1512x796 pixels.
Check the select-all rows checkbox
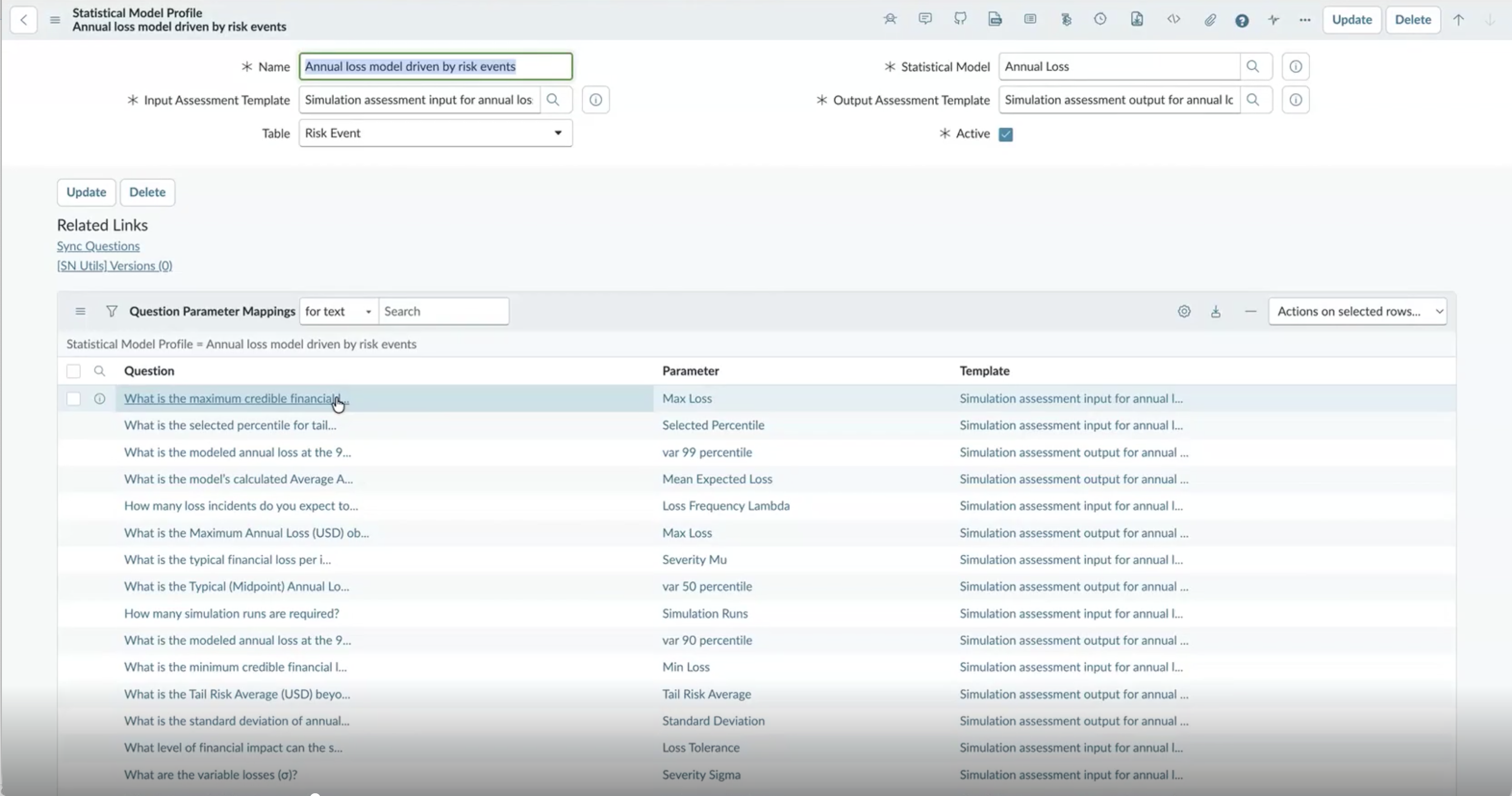pyautogui.click(x=73, y=371)
